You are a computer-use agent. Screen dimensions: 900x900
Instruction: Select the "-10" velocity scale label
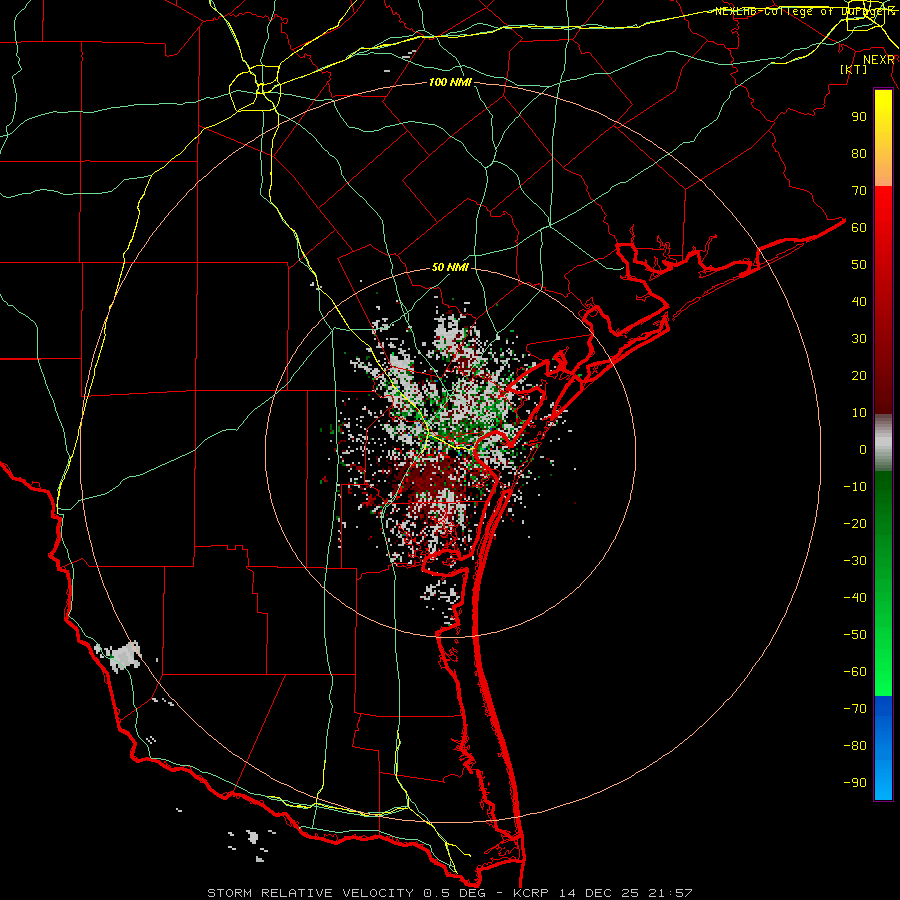tap(855, 487)
